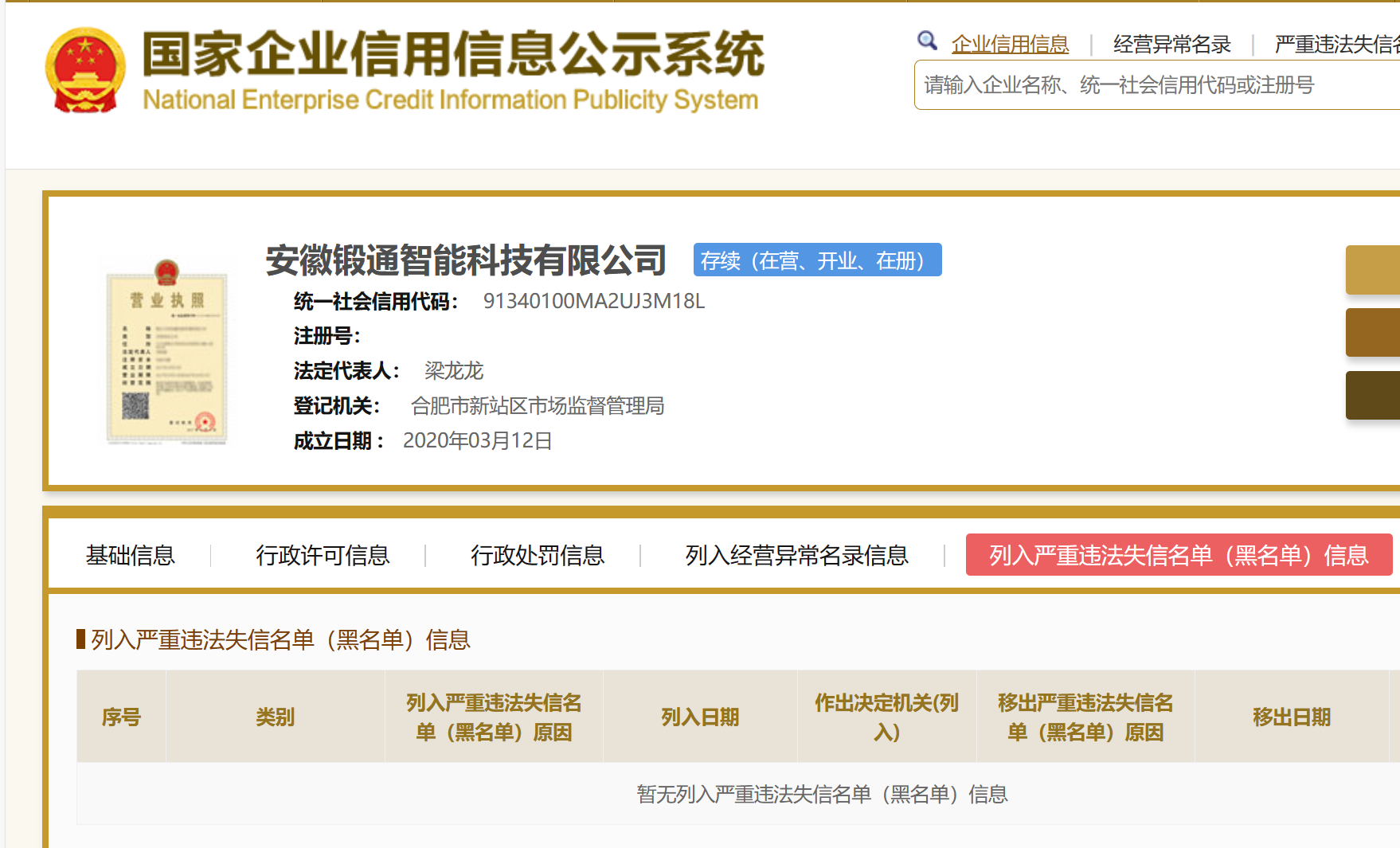Screen dimensions: 1400x848
Task: Click the 作出决定机关(列入) column header
Action: (x=886, y=717)
